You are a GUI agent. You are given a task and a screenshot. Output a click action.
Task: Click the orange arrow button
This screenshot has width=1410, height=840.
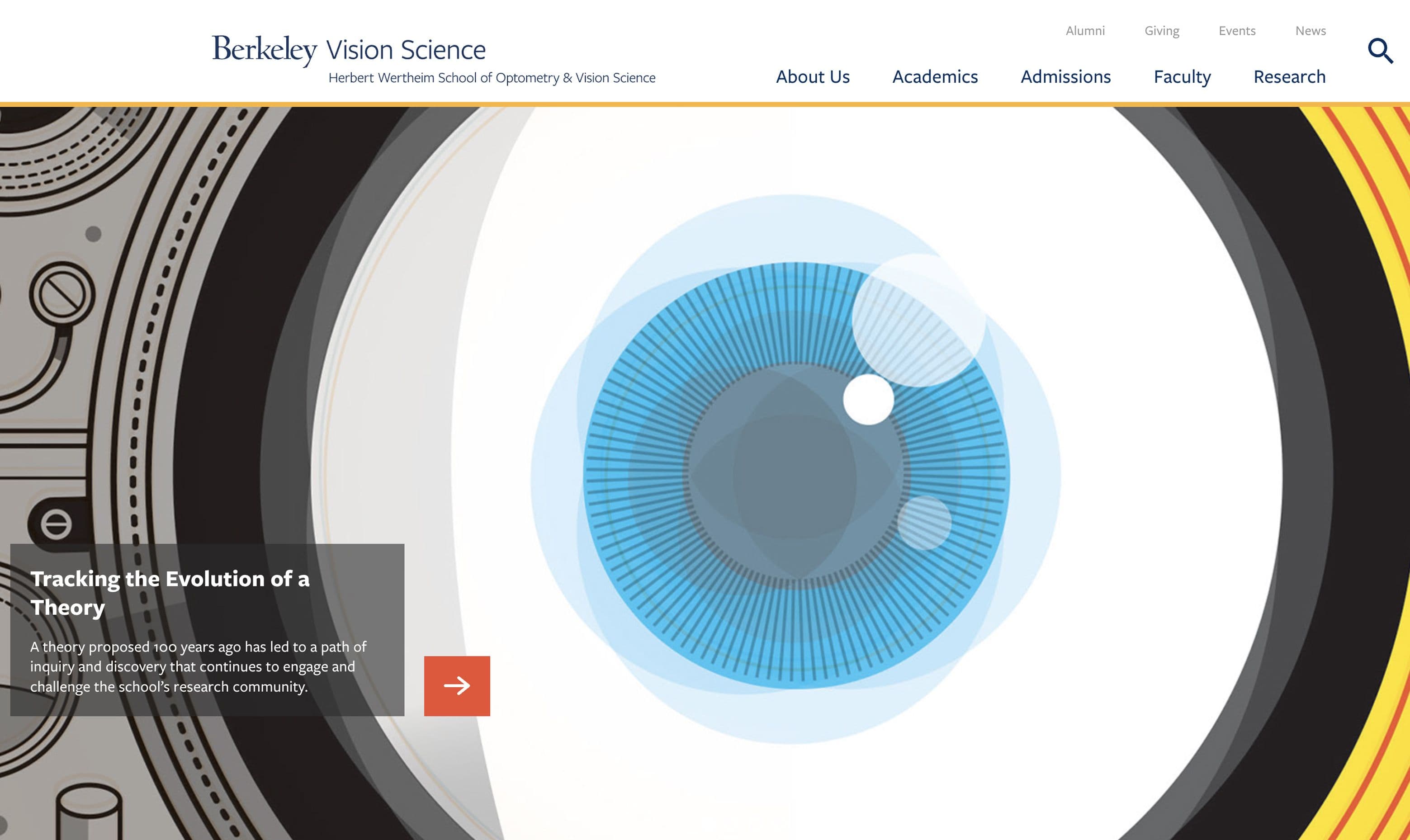point(457,685)
